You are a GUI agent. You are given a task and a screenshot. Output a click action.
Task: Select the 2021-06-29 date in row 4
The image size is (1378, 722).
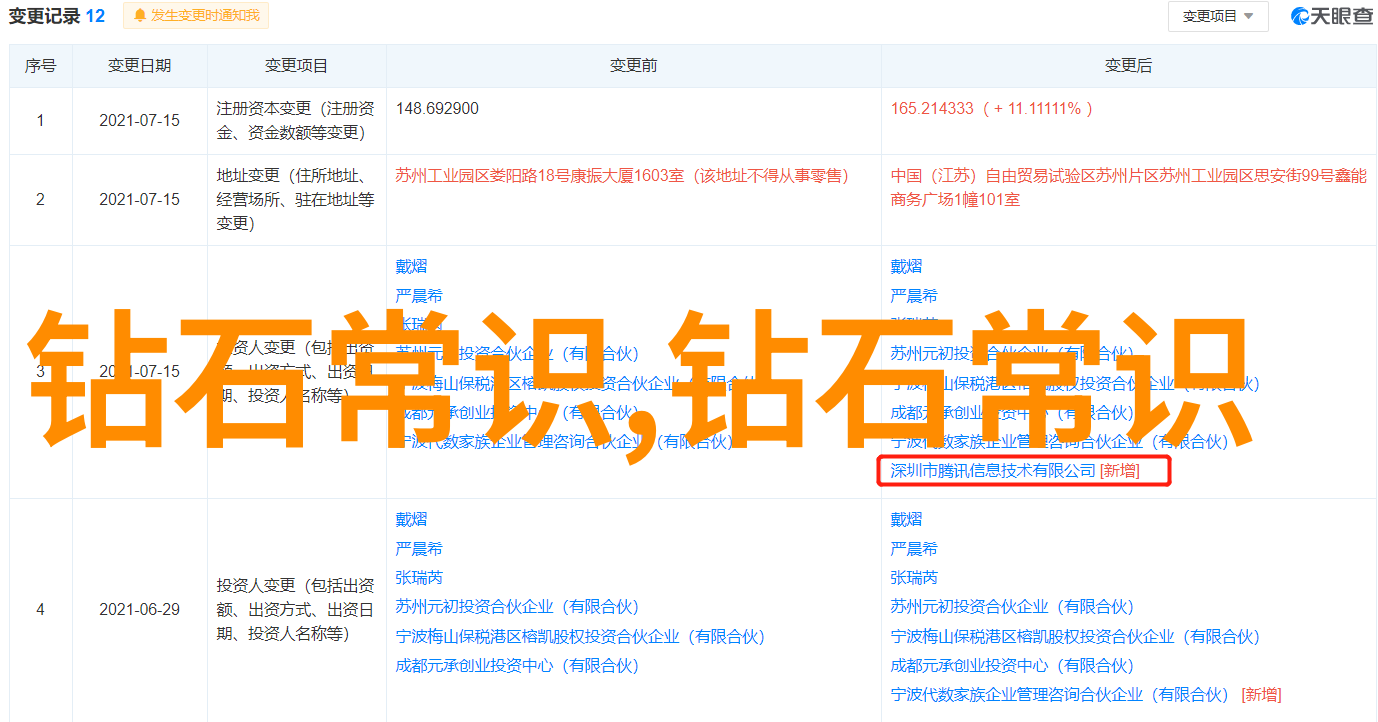click(140, 609)
